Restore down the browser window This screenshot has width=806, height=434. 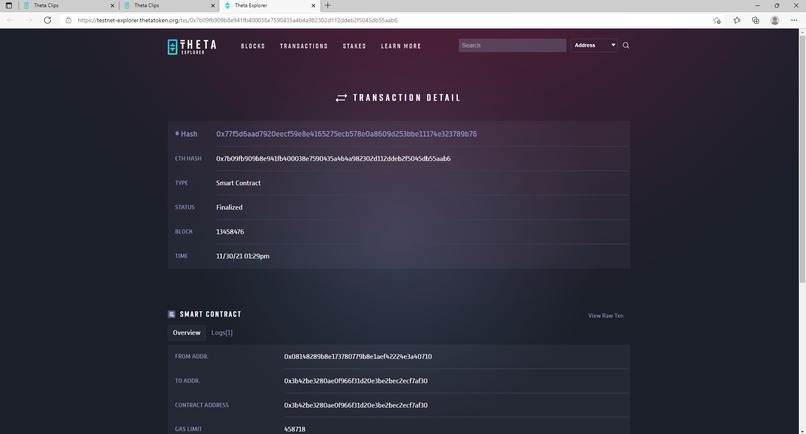[777, 5]
